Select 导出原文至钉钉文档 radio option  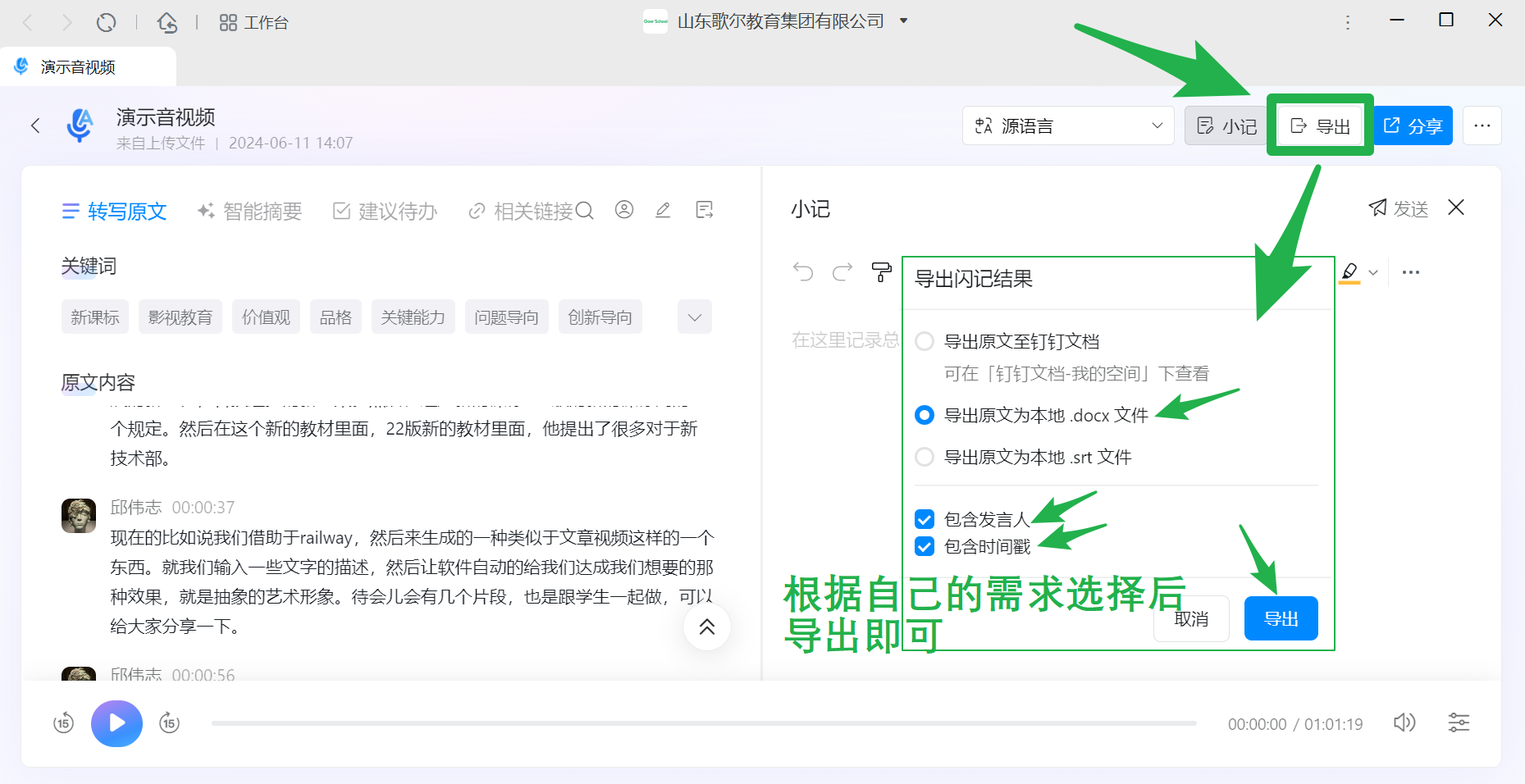point(925,341)
